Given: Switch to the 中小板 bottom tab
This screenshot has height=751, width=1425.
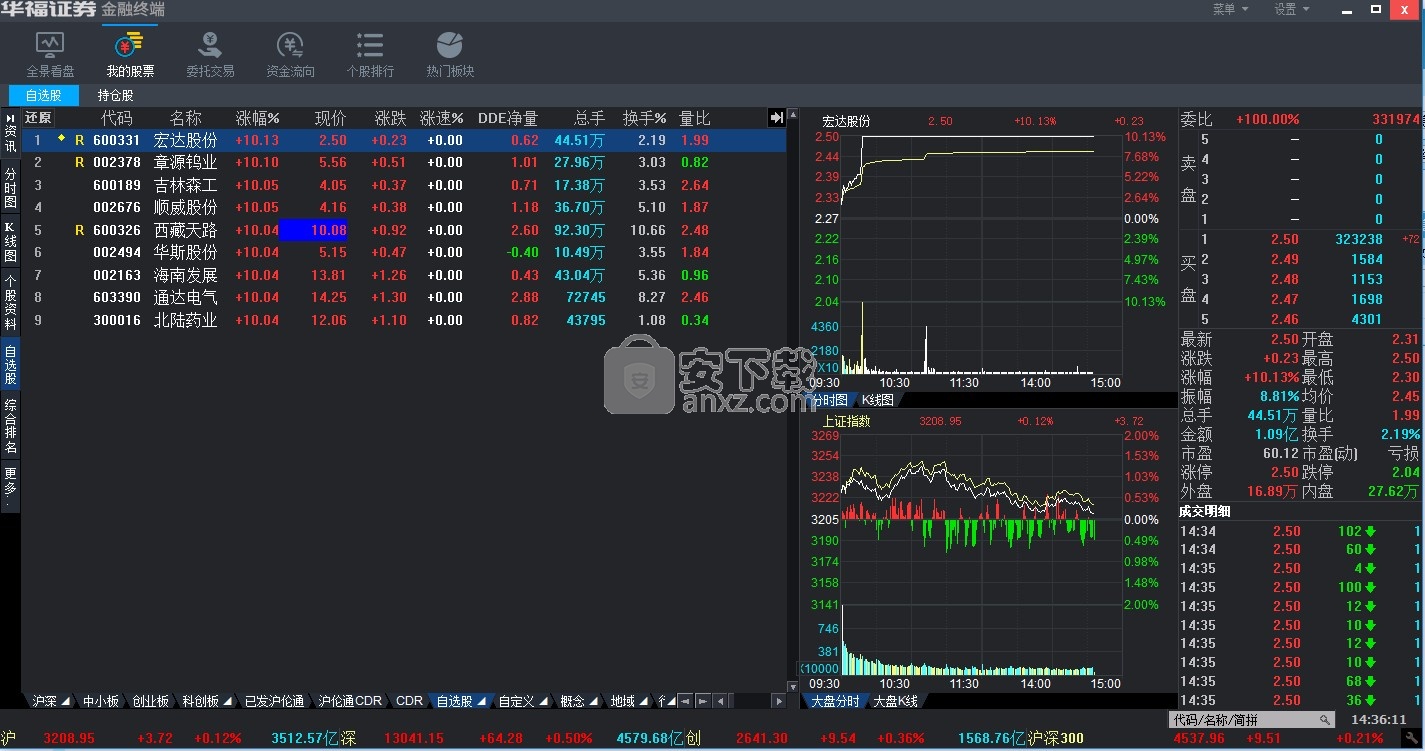Looking at the screenshot, I should pyautogui.click(x=100, y=701).
